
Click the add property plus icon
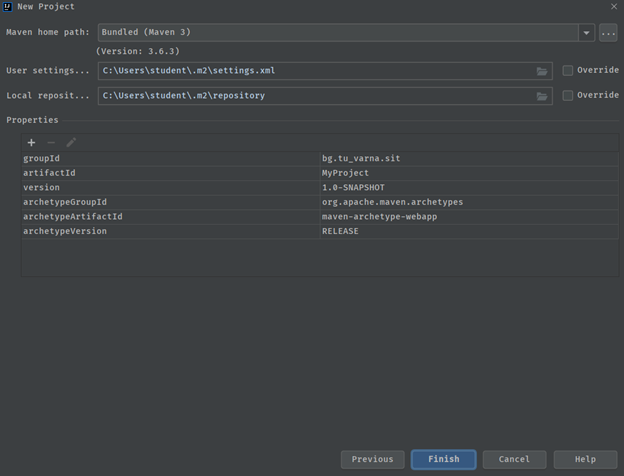(x=31, y=143)
